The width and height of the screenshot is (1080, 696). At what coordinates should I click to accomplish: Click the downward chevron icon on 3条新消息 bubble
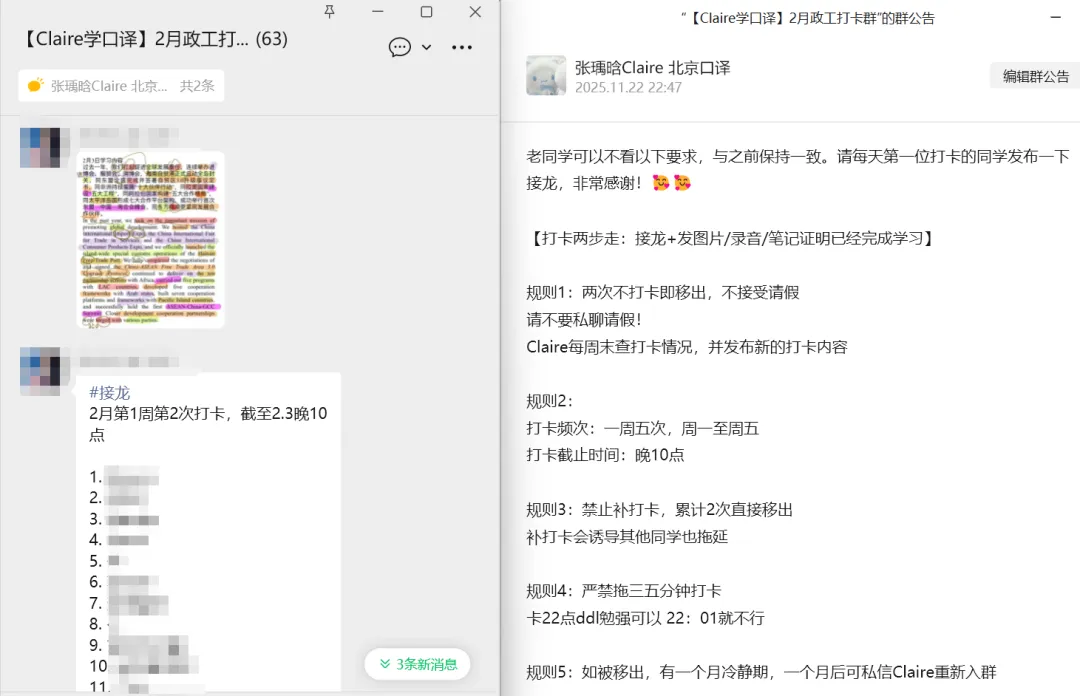pyautogui.click(x=385, y=663)
